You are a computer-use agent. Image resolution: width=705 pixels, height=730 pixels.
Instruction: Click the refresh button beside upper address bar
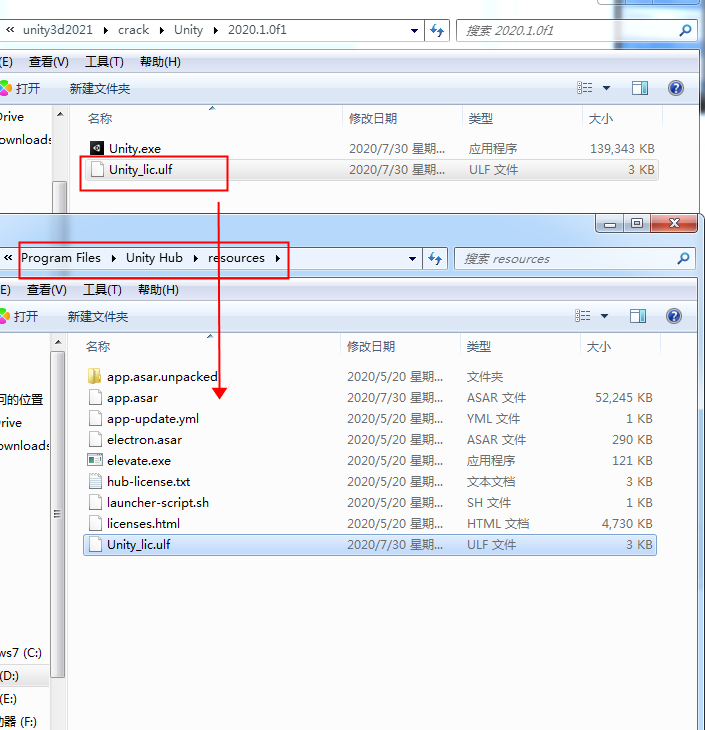[437, 30]
